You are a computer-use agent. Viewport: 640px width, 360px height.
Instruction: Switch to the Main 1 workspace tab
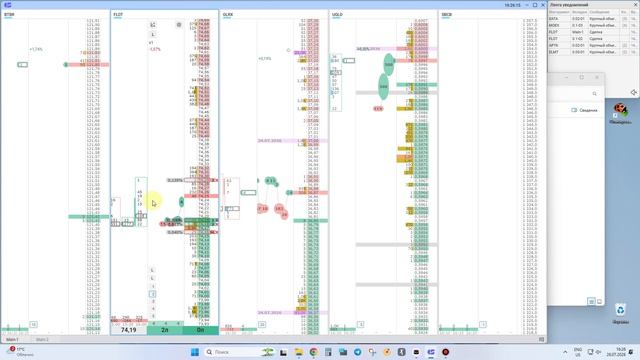(x=12, y=340)
